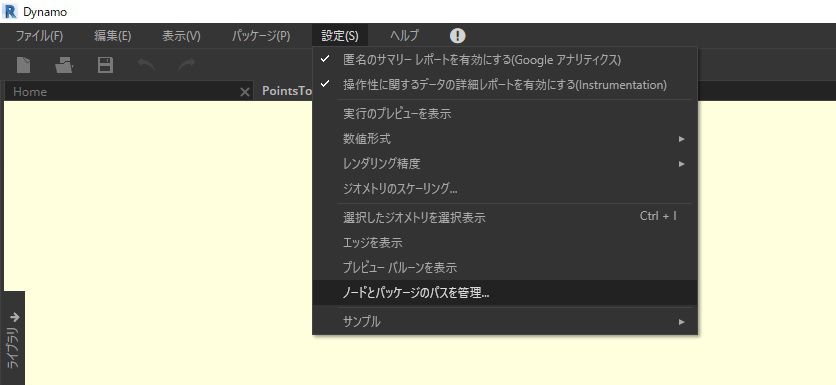Toggle プレビュー バルーンを表示 option
Viewport: 836px width, 385px height.
(x=504, y=268)
